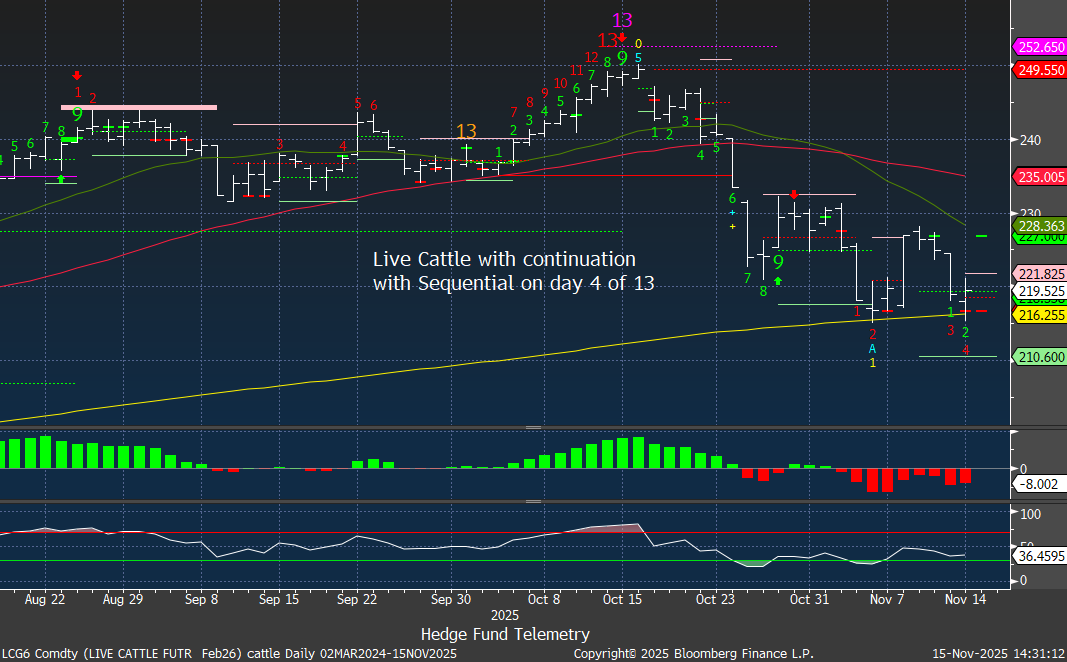Click the large green 9 near Aug 22
The width and height of the screenshot is (1067, 662).
pyautogui.click(x=77, y=114)
